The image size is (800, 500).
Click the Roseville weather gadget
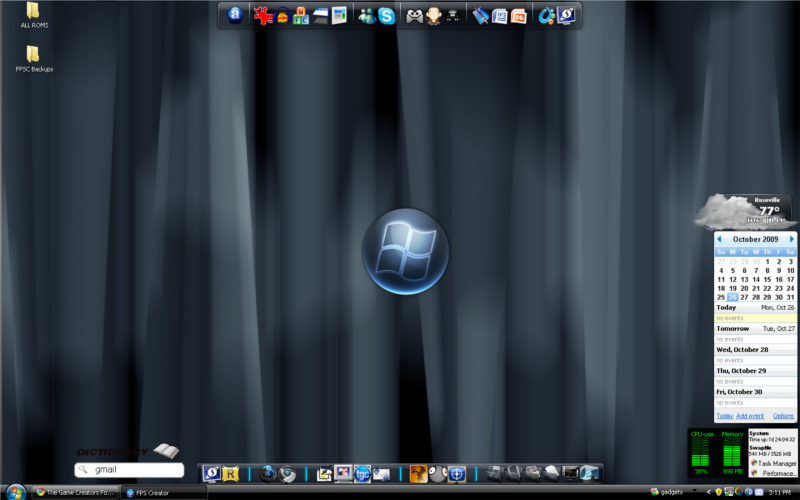(745, 211)
